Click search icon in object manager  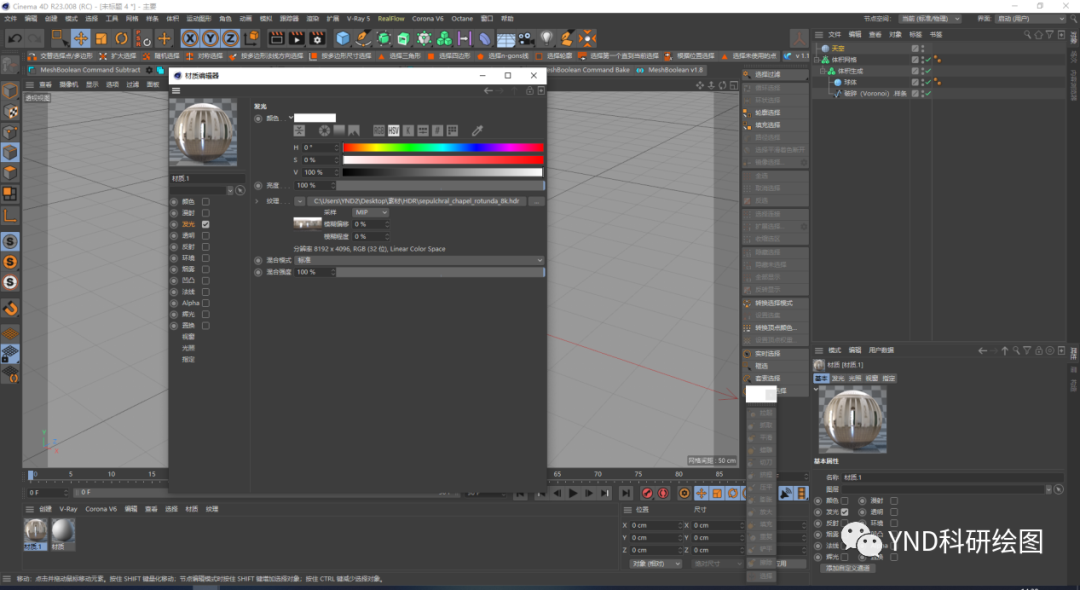(1027, 34)
